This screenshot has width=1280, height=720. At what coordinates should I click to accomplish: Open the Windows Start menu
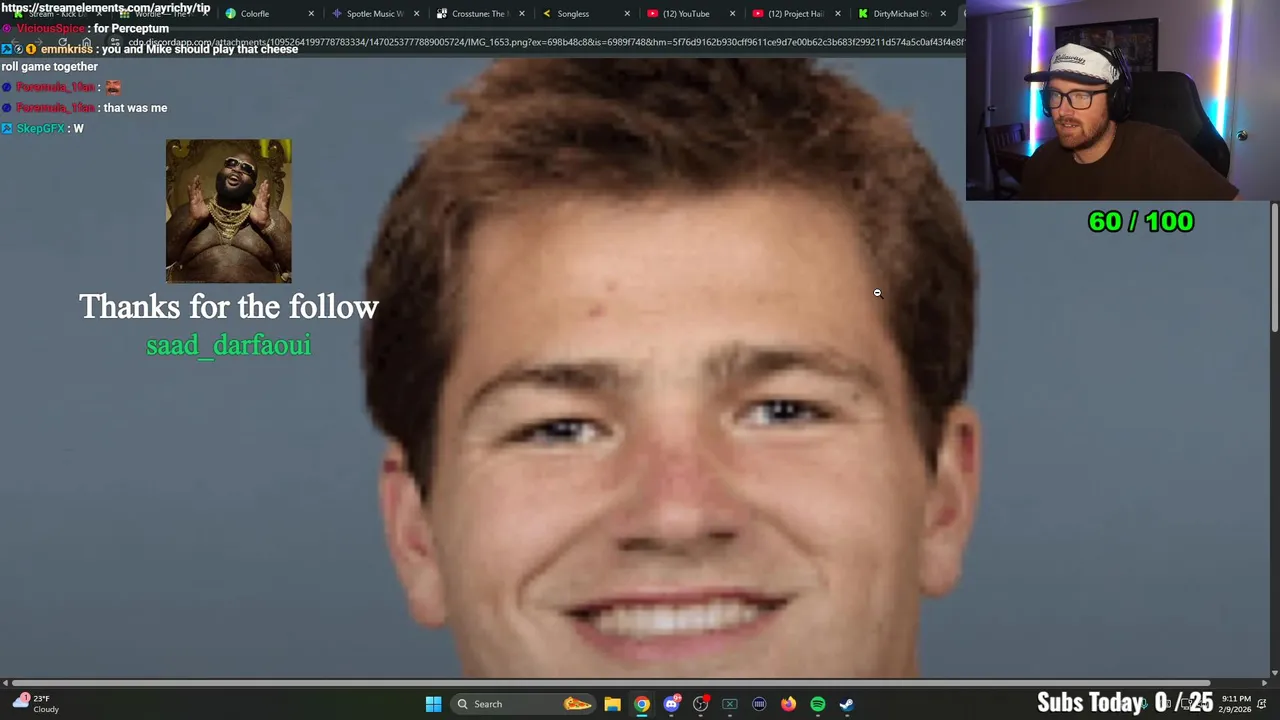point(433,704)
